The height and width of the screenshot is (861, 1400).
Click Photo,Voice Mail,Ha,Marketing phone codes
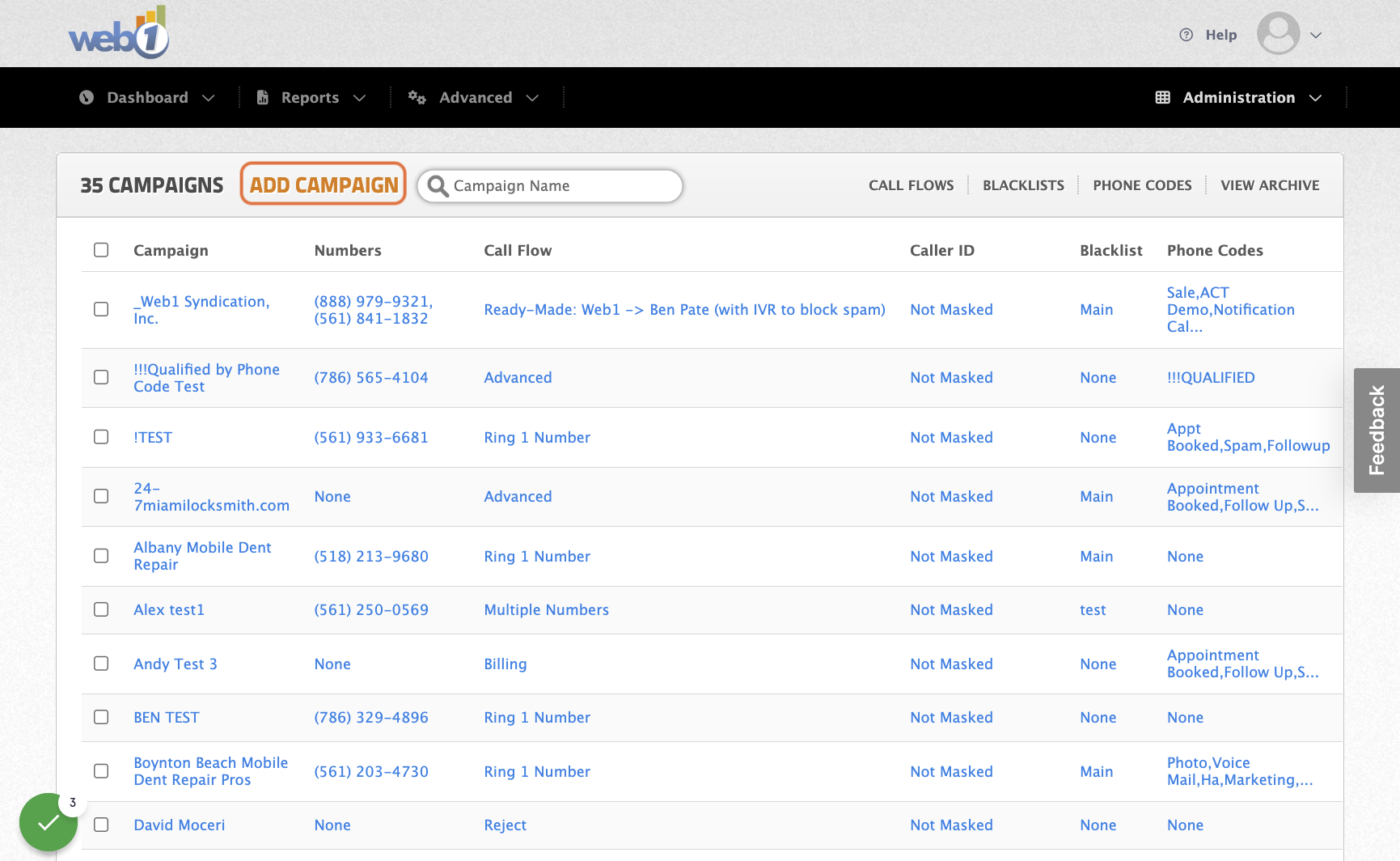tap(1239, 771)
